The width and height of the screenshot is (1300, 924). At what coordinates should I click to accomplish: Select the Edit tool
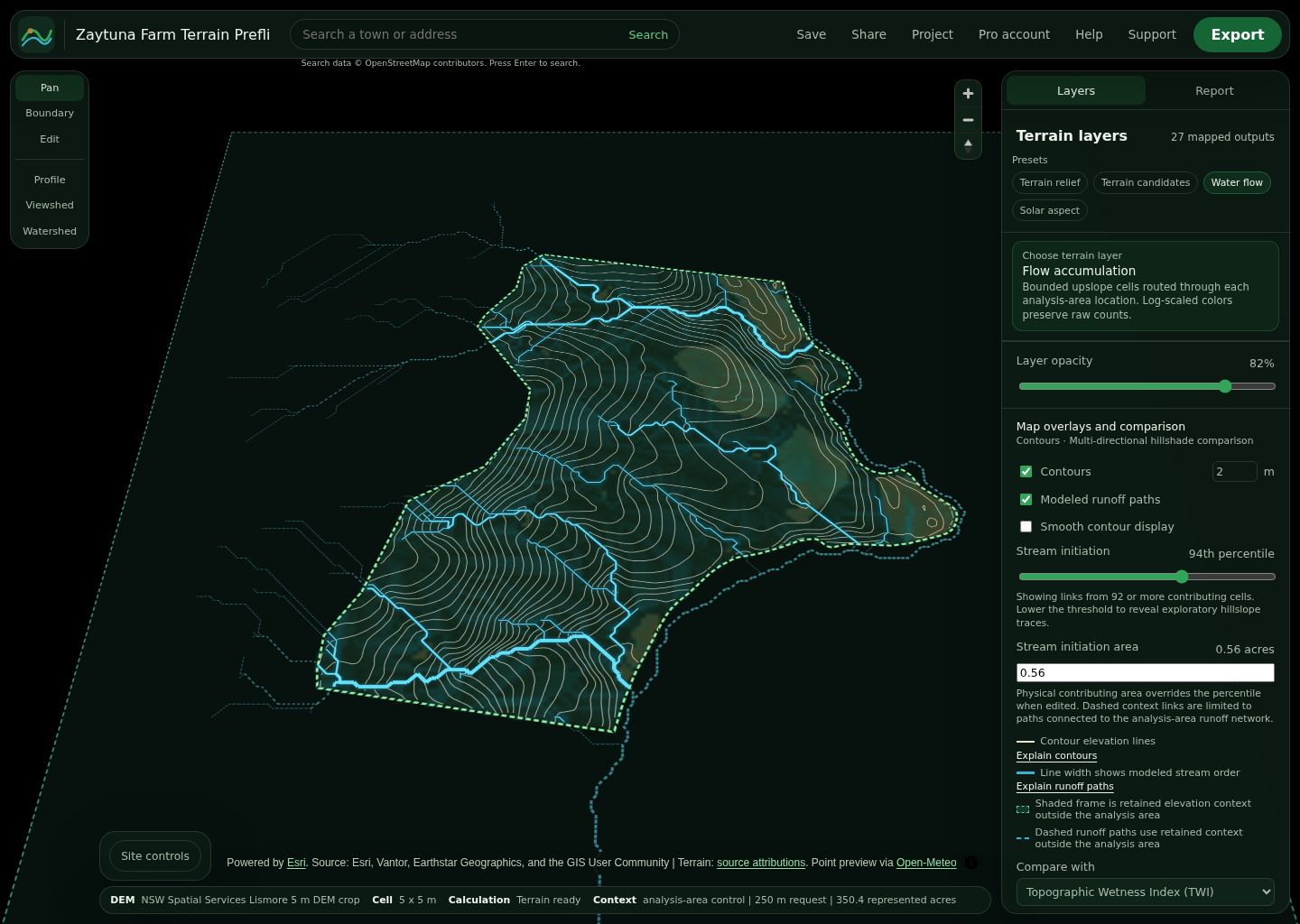(50, 140)
